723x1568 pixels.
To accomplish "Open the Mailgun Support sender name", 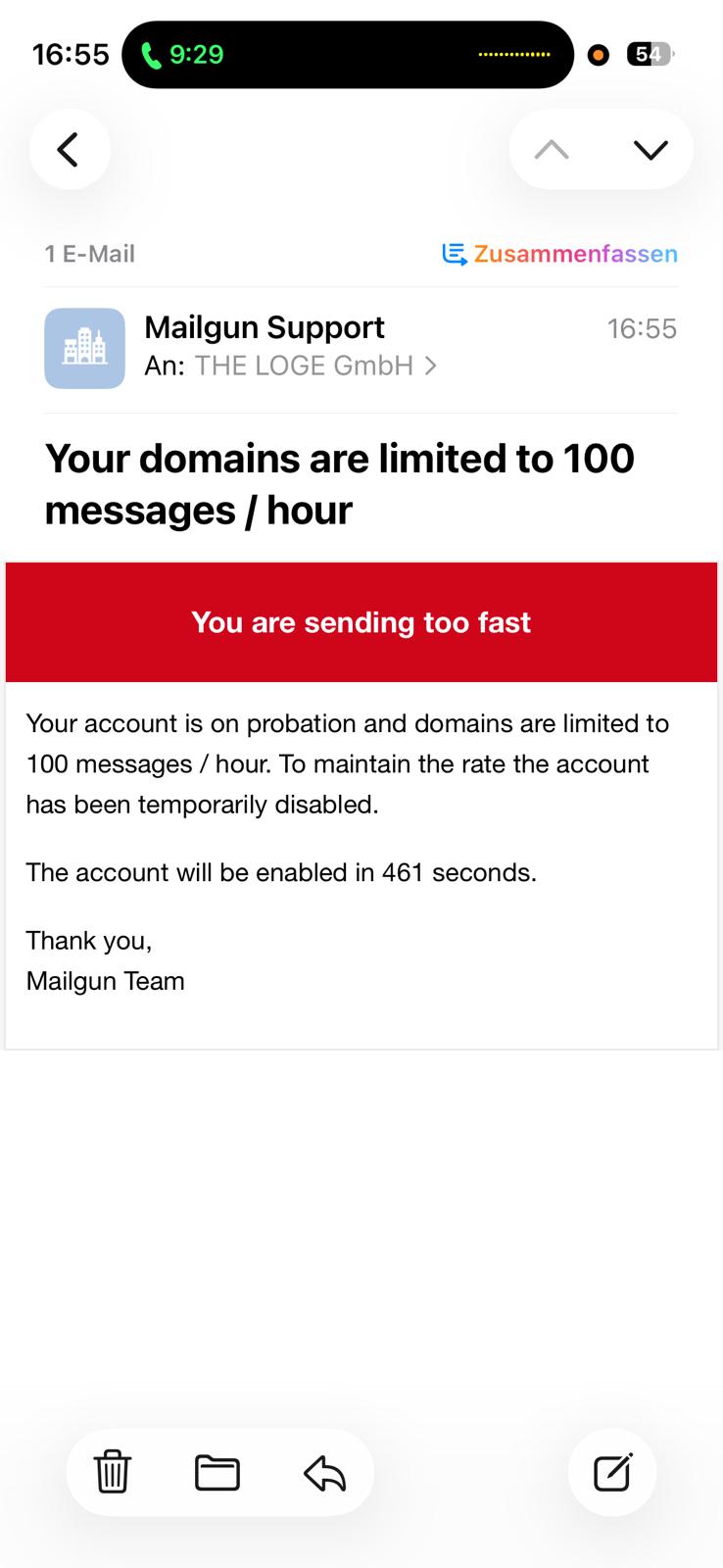I will click(x=265, y=327).
